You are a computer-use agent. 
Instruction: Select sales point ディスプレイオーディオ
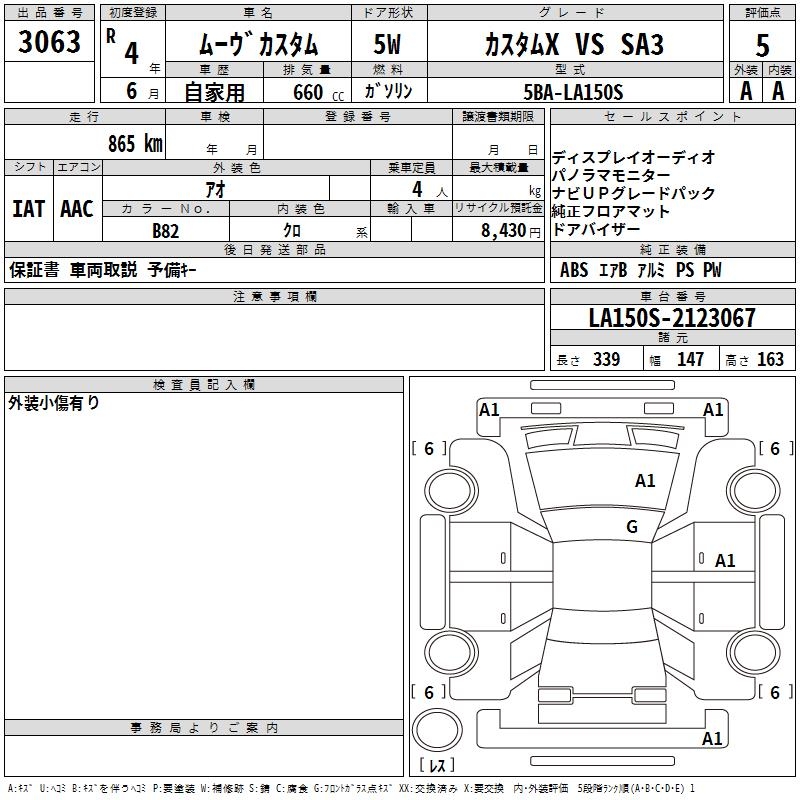[634, 157]
